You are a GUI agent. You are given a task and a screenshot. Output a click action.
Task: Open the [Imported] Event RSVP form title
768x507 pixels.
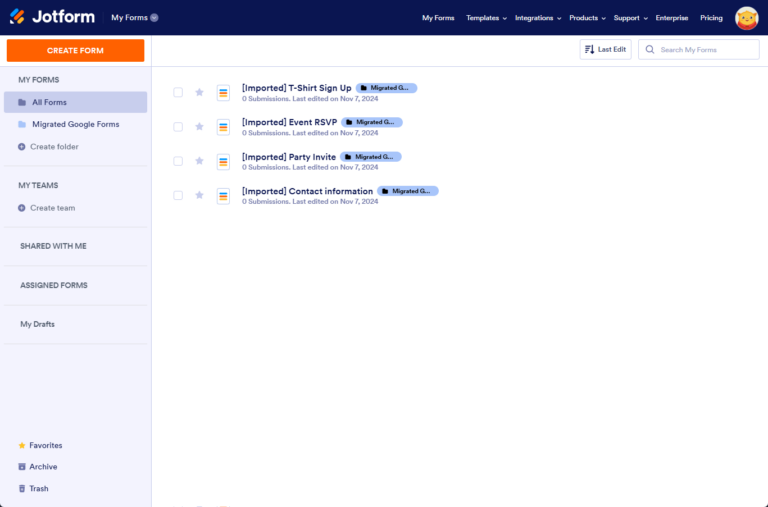(x=289, y=122)
